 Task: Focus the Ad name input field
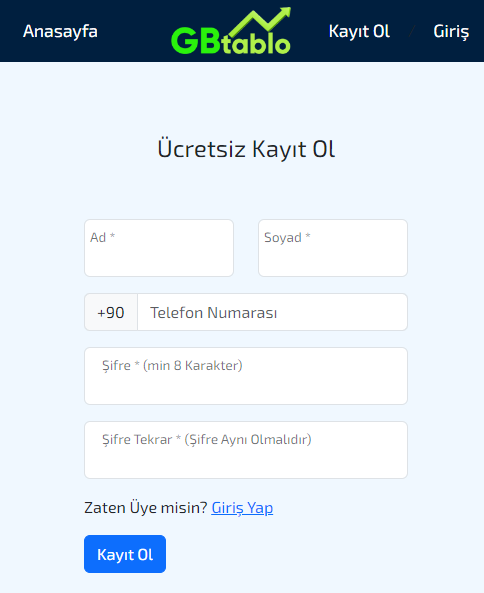point(159,248)
